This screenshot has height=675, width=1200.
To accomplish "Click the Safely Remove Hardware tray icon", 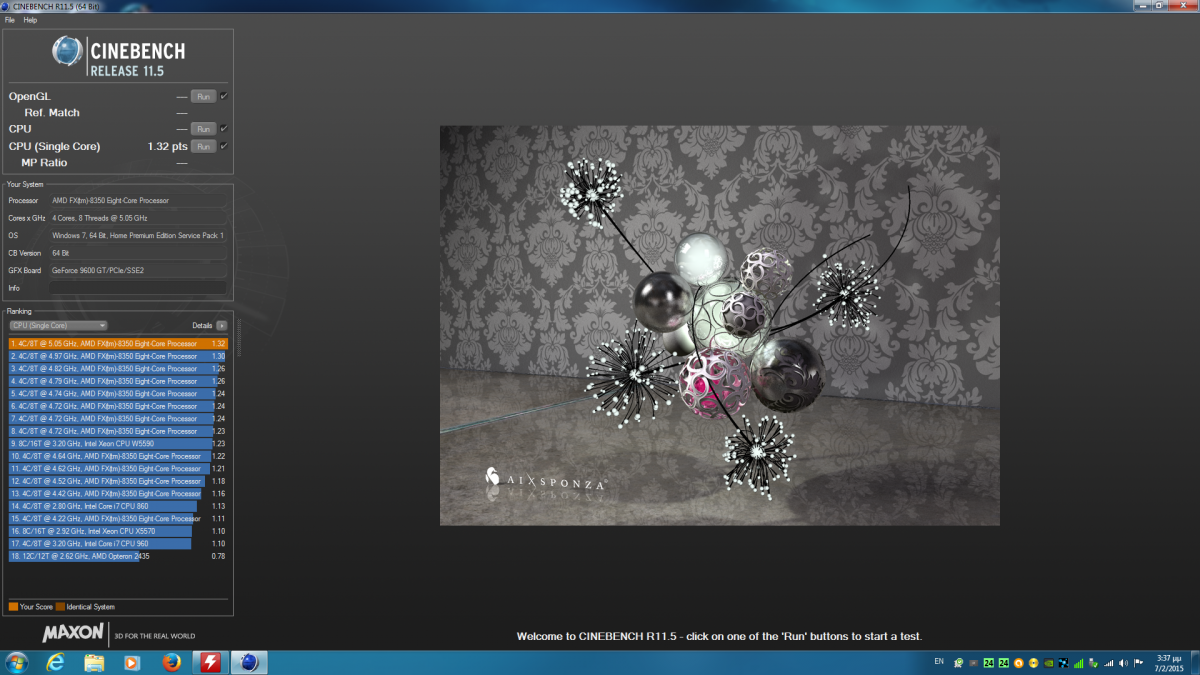I will pos(1093,663).
